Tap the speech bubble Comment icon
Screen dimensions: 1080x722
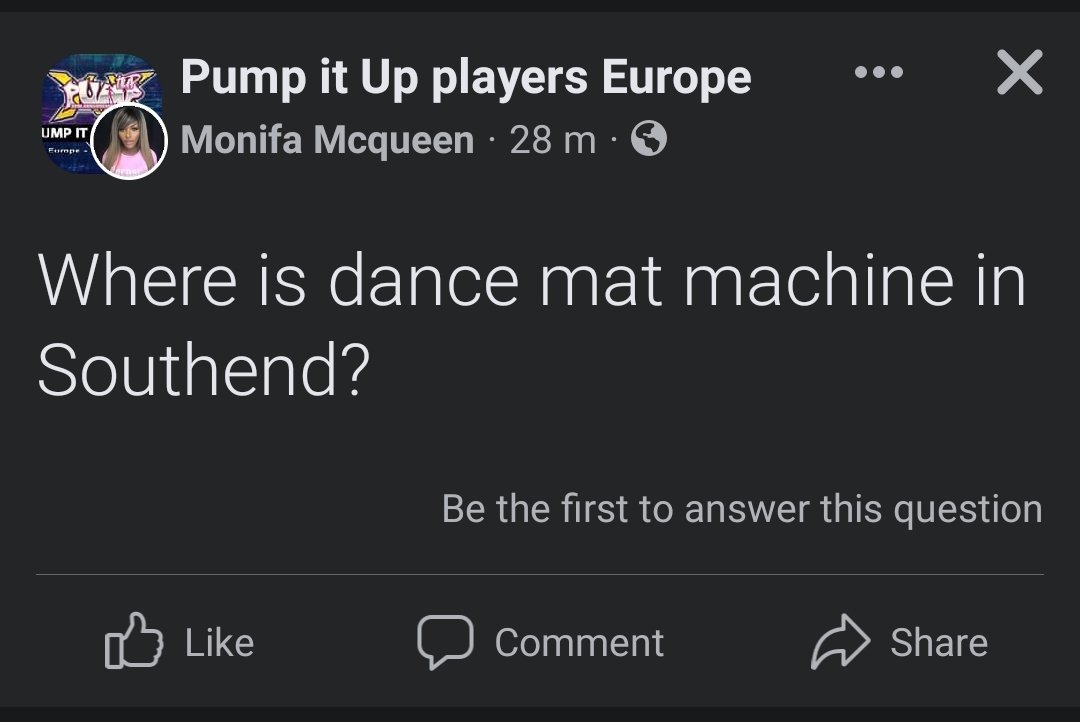[444, 642]
